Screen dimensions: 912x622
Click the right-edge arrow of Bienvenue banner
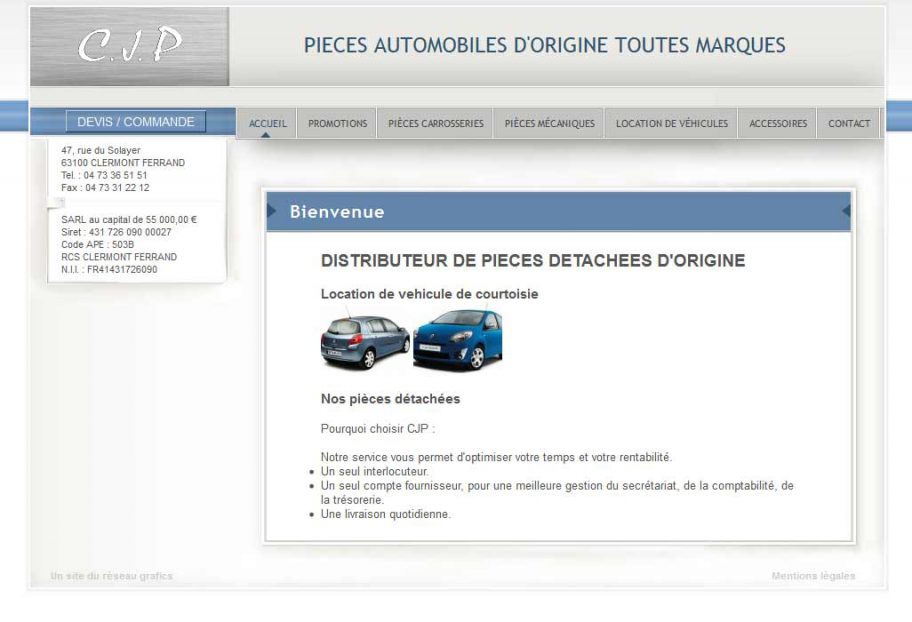pos(846,211)
